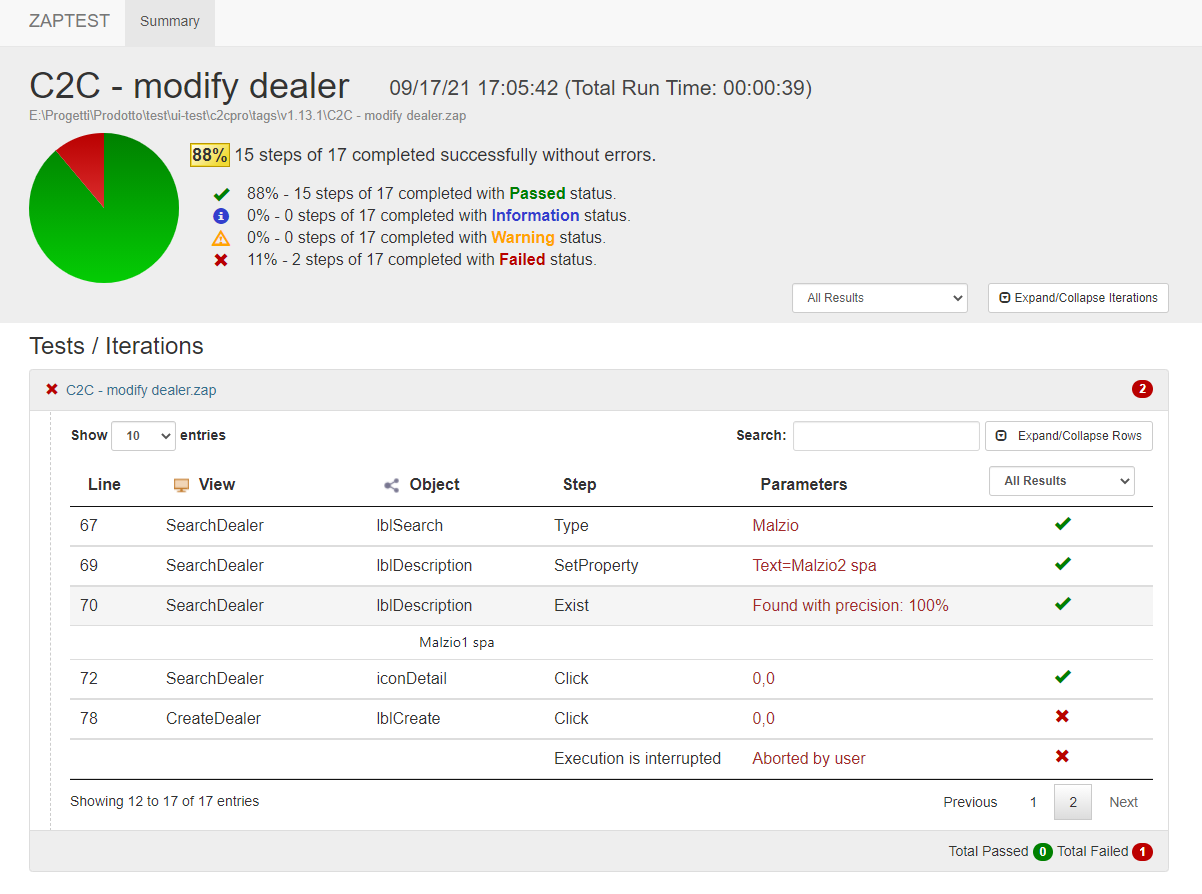Click the green check on line 70 row

pos(1063,604)
